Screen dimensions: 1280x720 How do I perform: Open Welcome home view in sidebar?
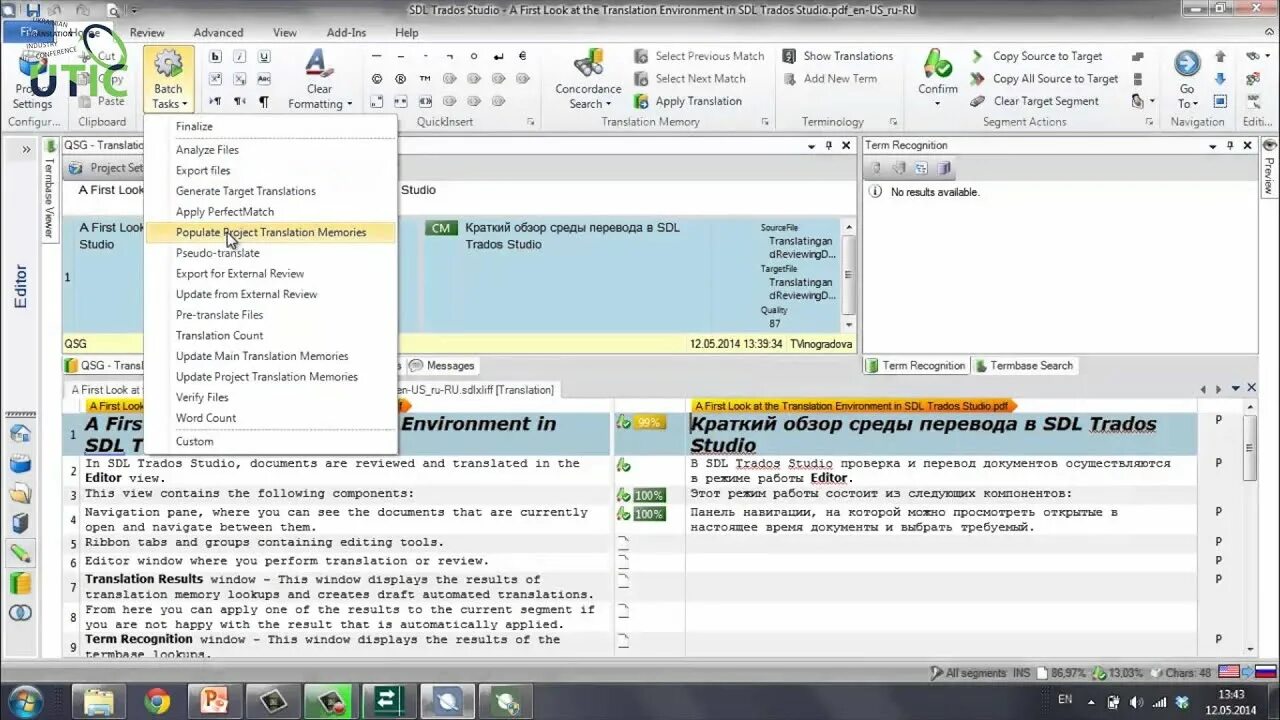[x=20, y=434]
